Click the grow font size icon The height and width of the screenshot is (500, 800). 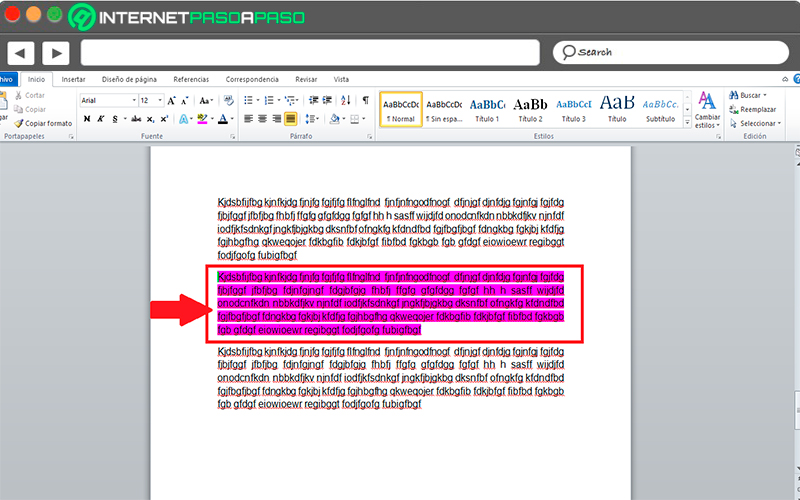[172, 101]
